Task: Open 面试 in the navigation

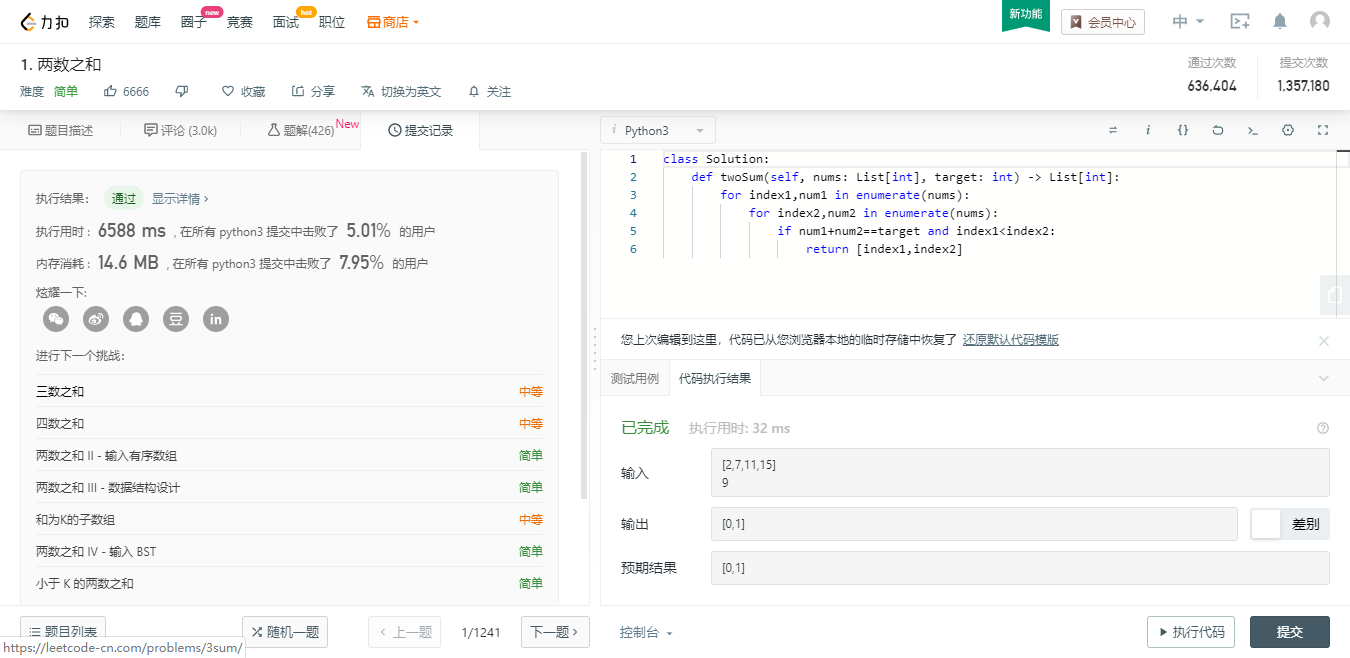Action: point(286,21)
